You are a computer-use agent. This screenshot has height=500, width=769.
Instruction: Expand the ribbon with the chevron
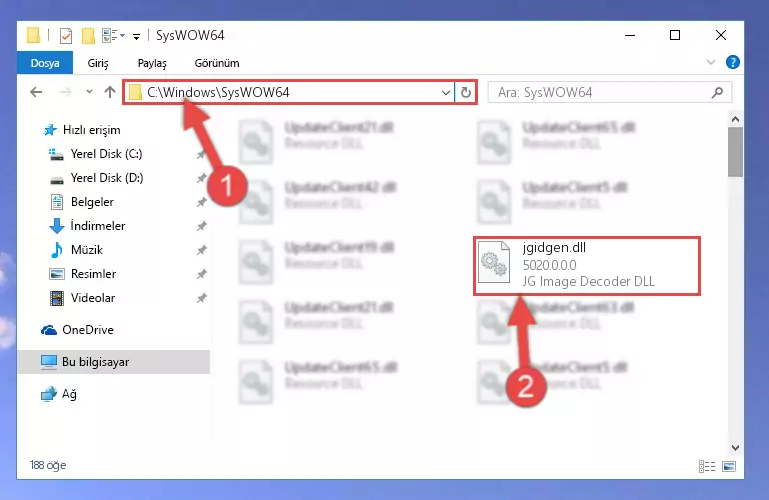pos(711,62)
